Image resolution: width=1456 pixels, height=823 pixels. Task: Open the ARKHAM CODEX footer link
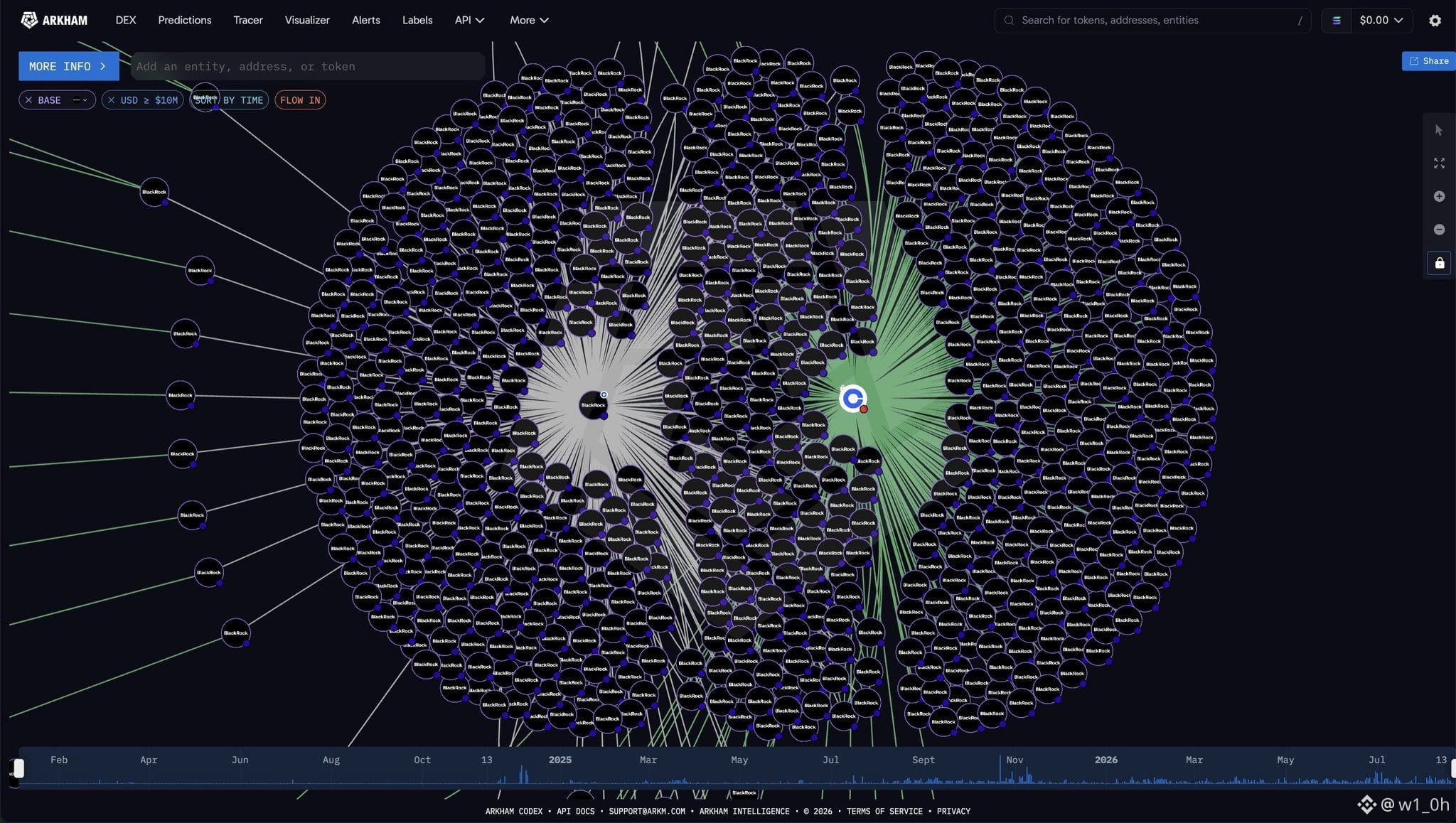coord(514,811)
